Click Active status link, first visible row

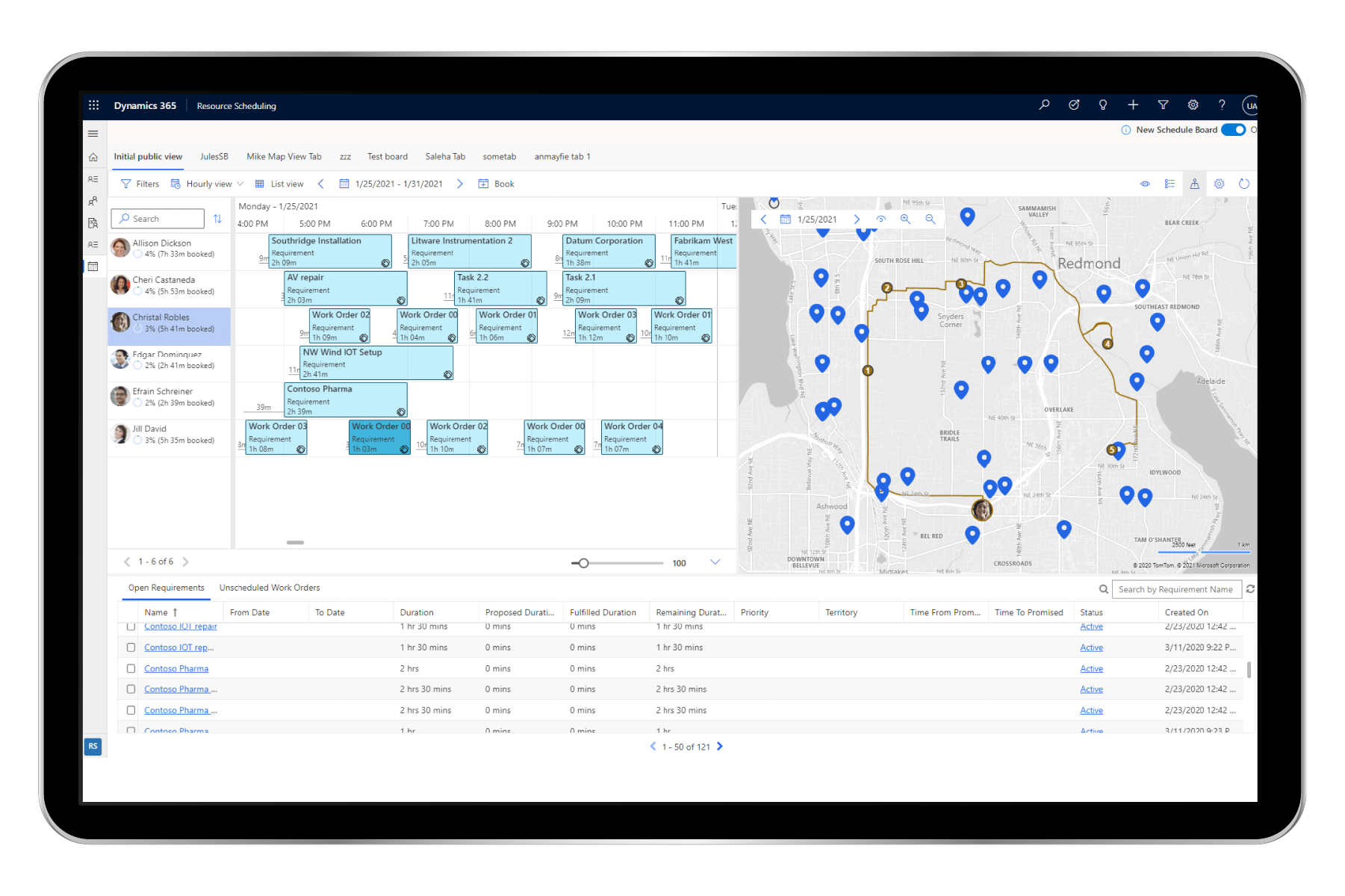(x=1091, y=626)
